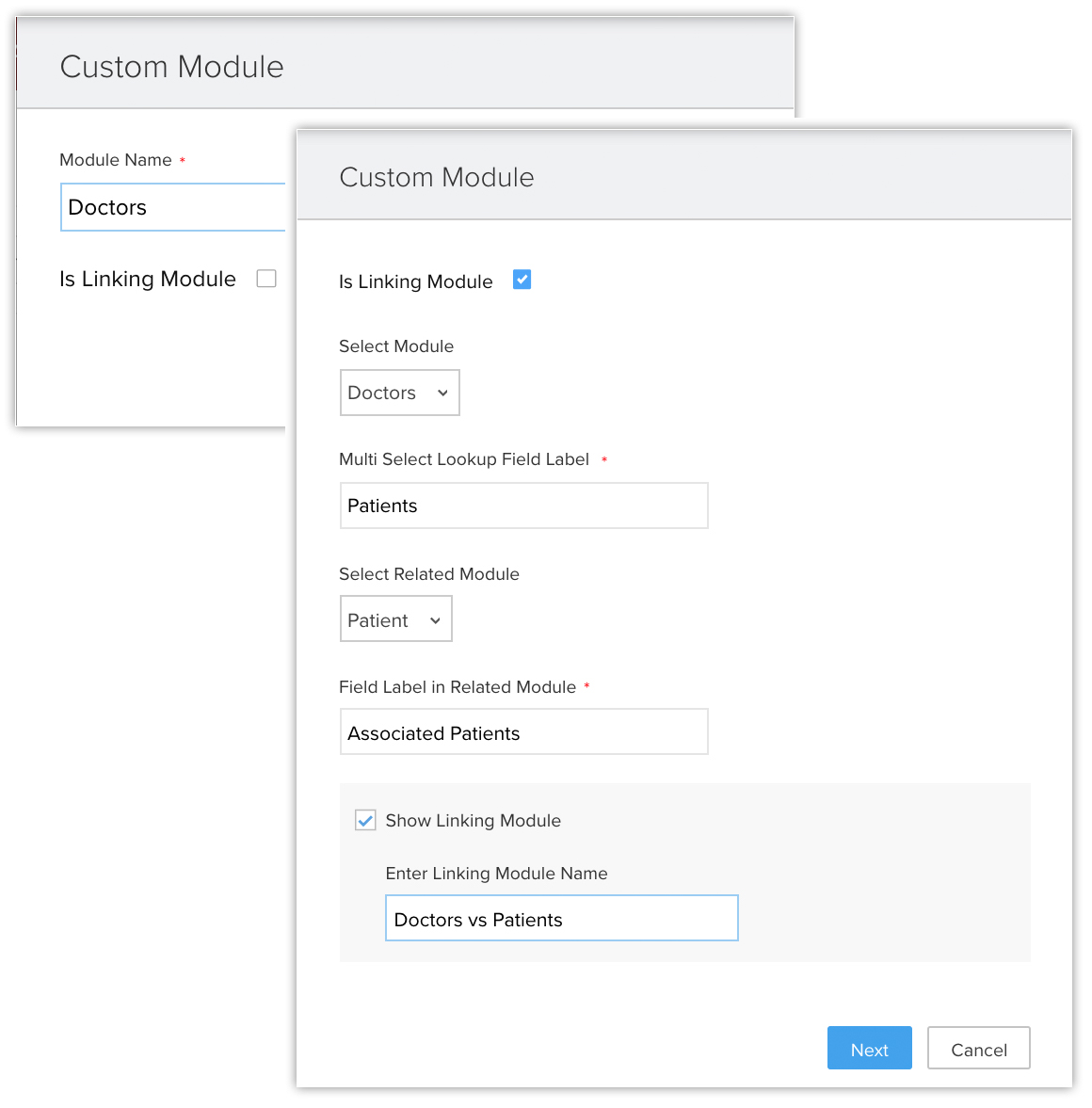This screenshot has width=1092, height=1108.
Task: Click the Multi Select Lookup Field Label text
Action: (x=464, y=459)
